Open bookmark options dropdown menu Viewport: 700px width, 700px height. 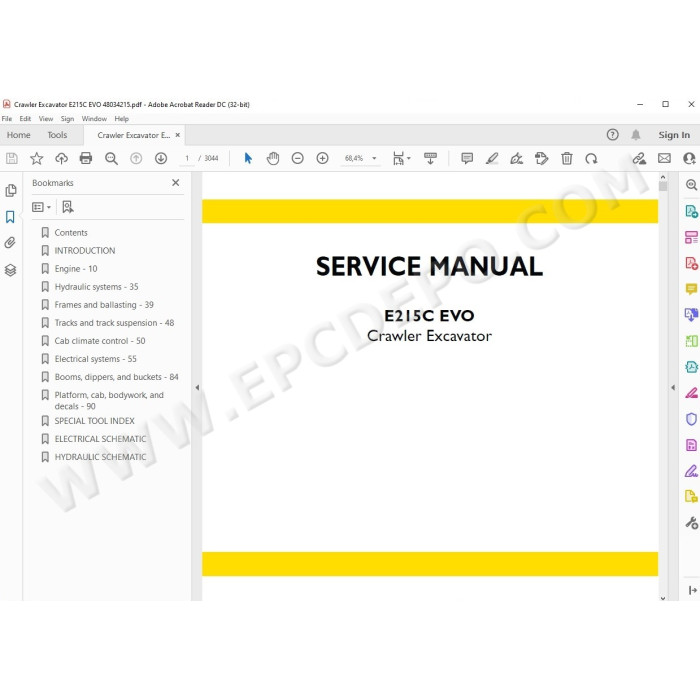pos(41,207)
